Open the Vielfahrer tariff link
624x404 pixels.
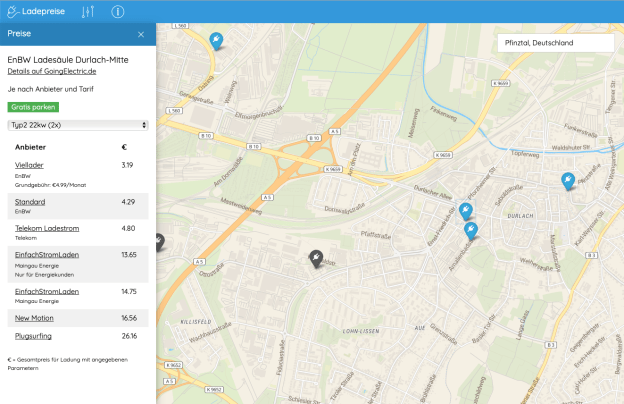pos(29,164)
